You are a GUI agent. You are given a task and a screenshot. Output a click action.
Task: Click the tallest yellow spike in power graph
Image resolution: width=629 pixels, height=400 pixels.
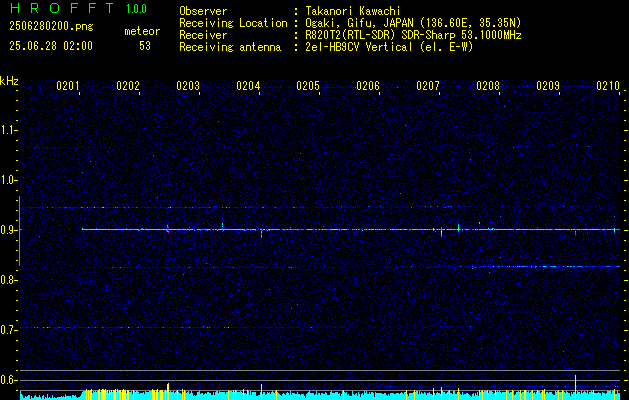(x=575, y=387)
